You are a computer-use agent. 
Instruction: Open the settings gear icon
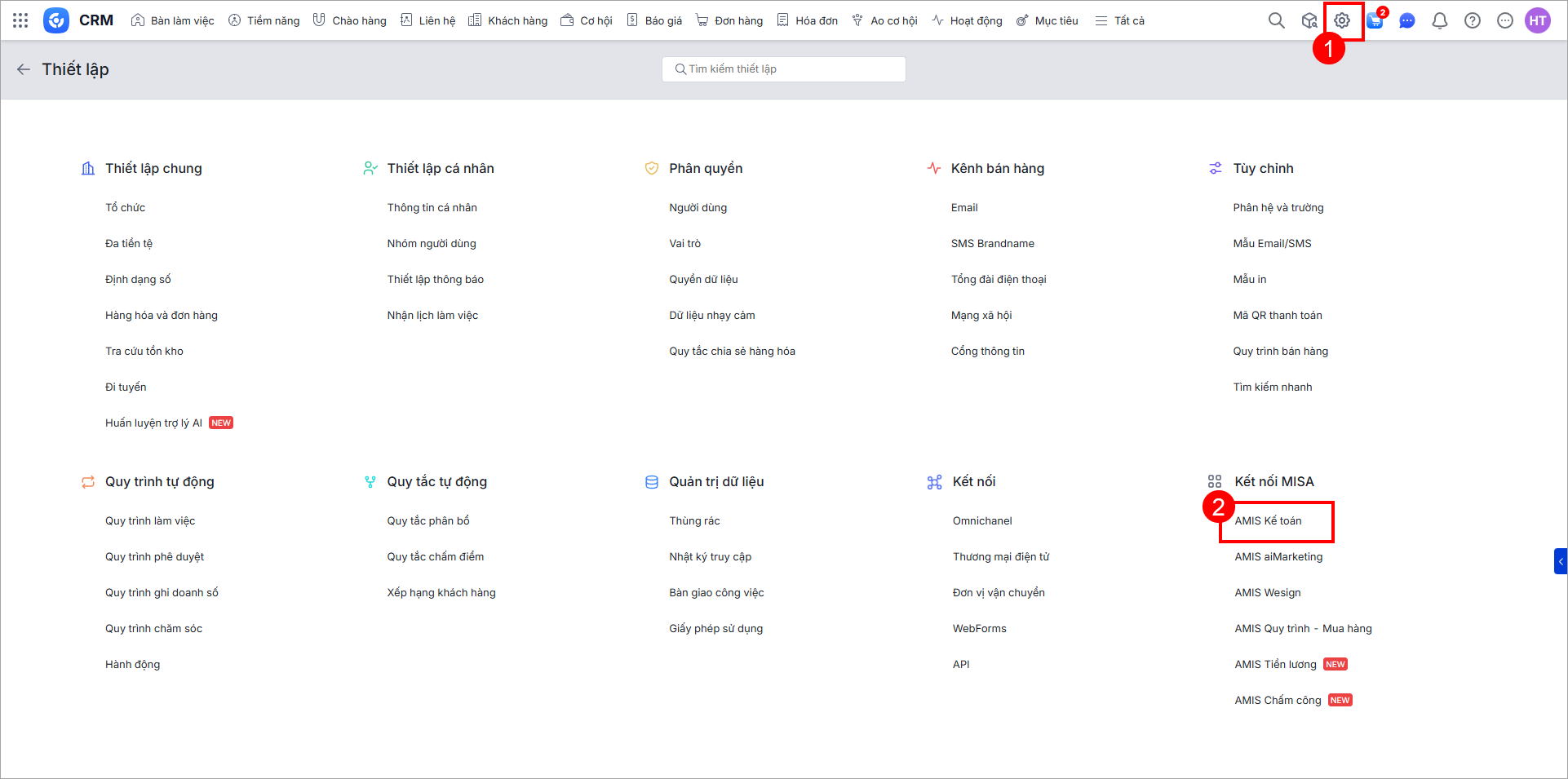(x=1342, y=20)
